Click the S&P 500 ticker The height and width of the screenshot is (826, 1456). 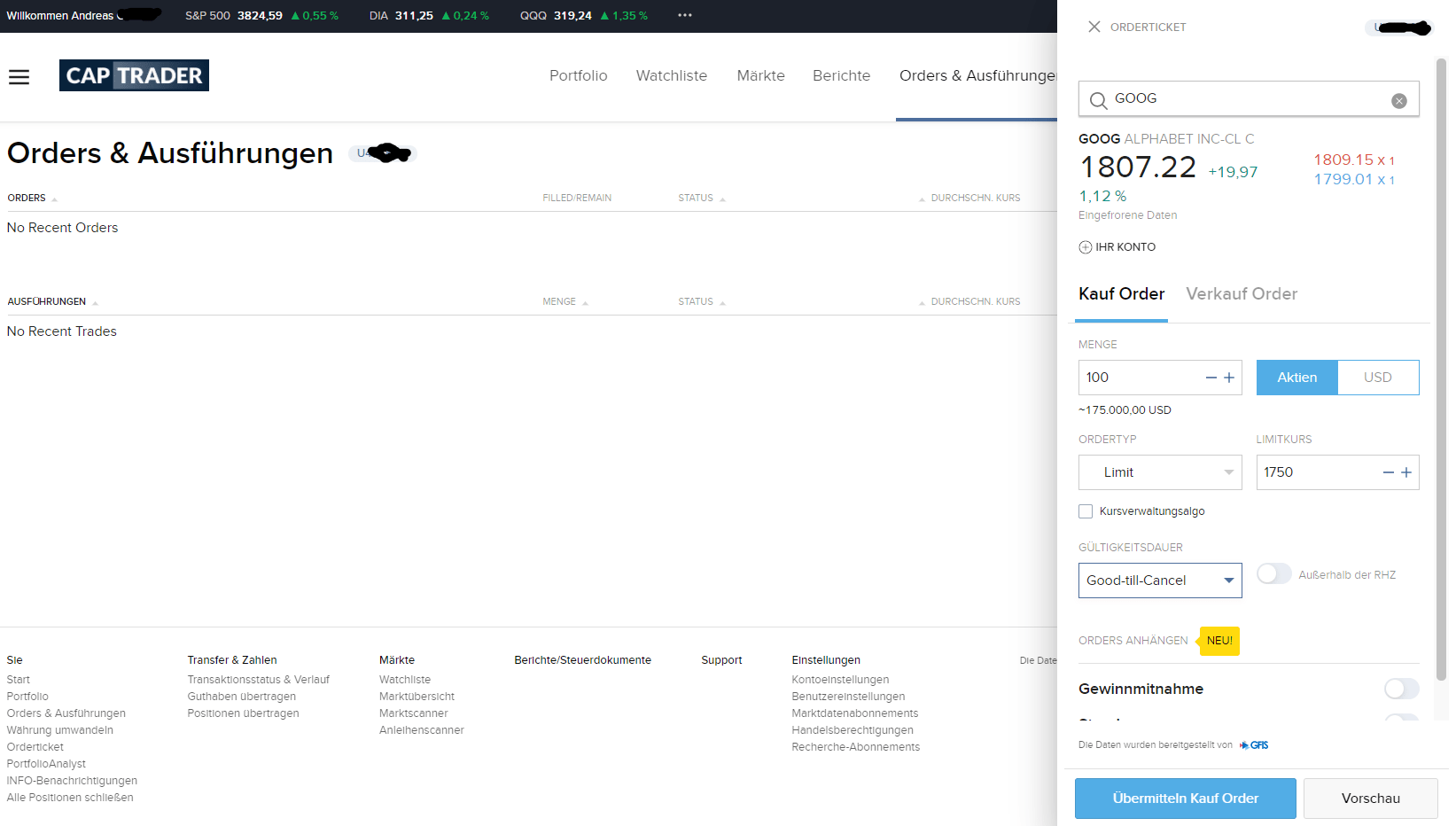click(x=261, y=16)
